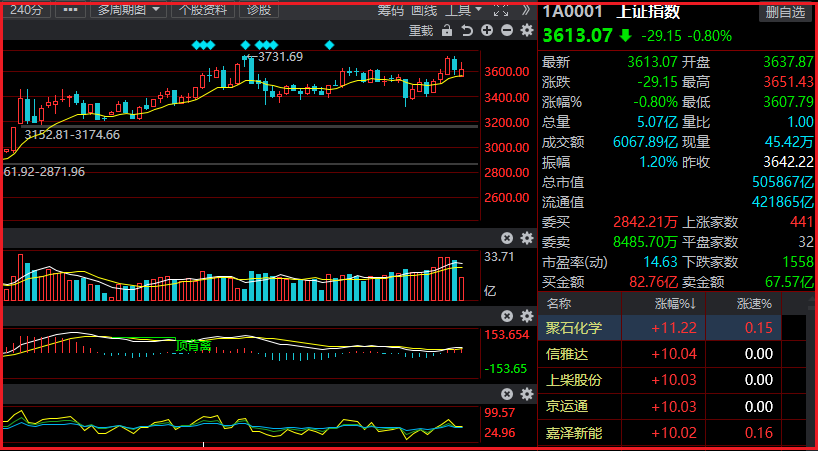Open settings gear for bottom indicator panel
The height and width of the screenshot is (451, 818).
pyautogui.click(x=527, y=393)
